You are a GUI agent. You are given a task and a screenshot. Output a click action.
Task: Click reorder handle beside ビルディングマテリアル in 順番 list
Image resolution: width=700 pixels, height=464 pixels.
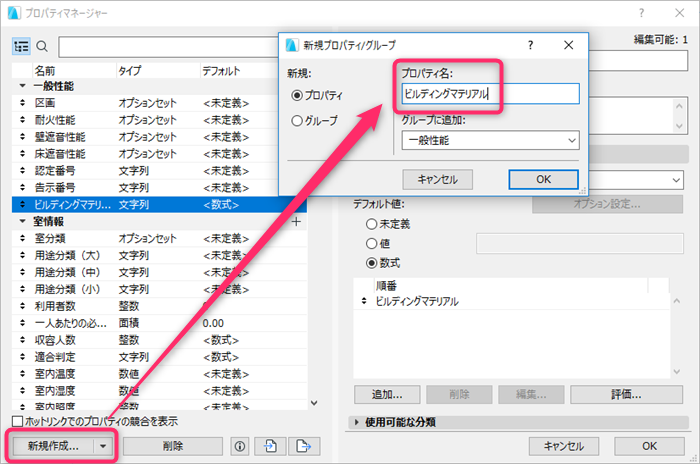coord(364,301)
